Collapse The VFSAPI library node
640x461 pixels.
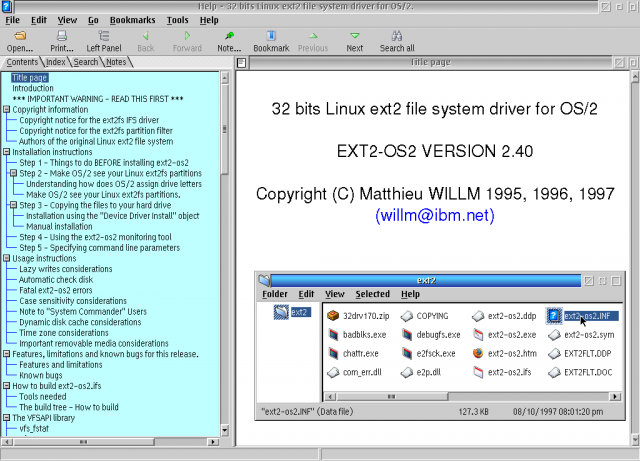point(6,417)
